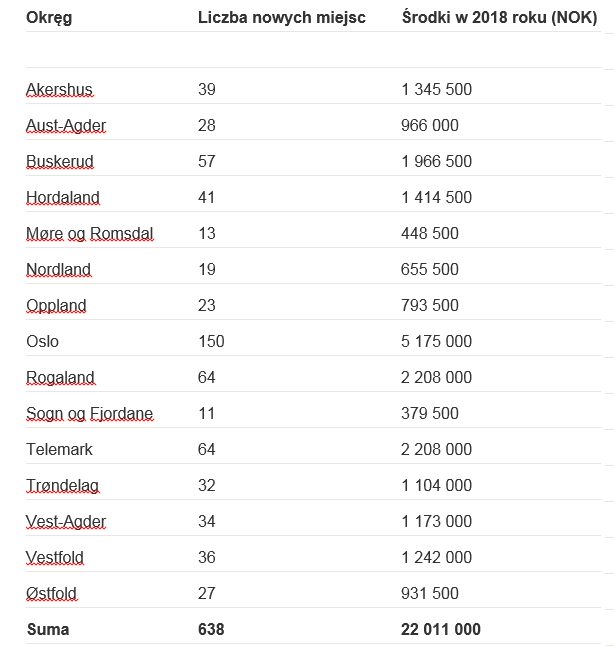This screenshot has width=614, height=646.
Task: Click on the Buskerud row name
Action: tap(60, 162)
